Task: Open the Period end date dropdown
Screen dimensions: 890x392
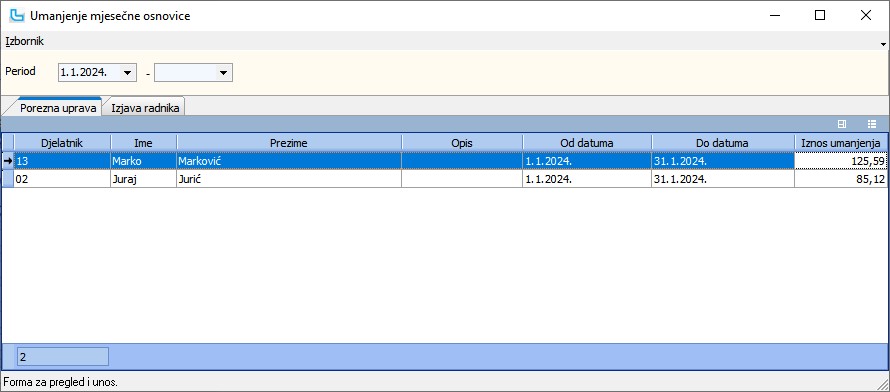Action: tap(224, 72)
